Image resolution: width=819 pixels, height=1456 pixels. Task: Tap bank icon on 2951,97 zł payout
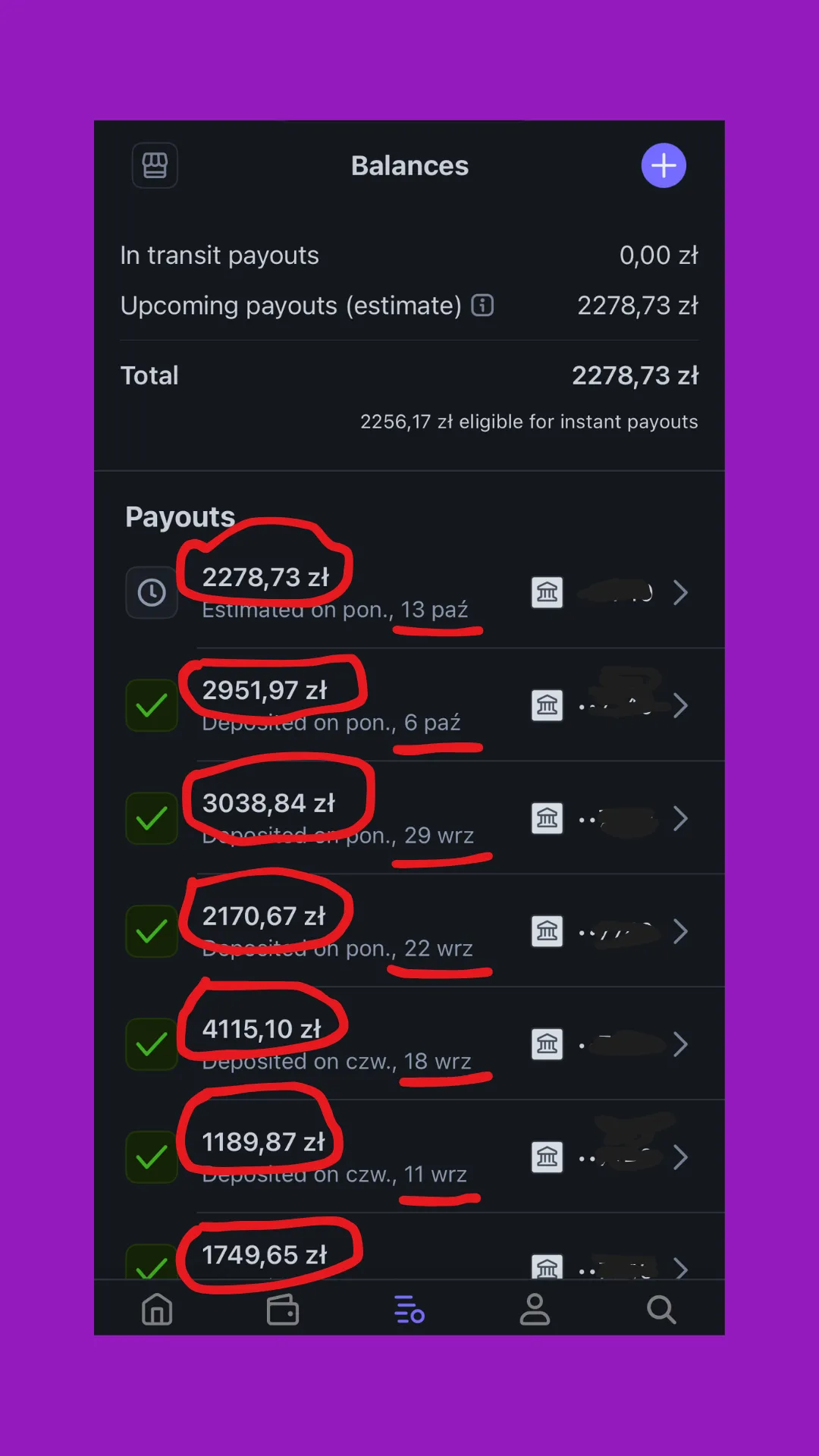click(x=547, y=705)
